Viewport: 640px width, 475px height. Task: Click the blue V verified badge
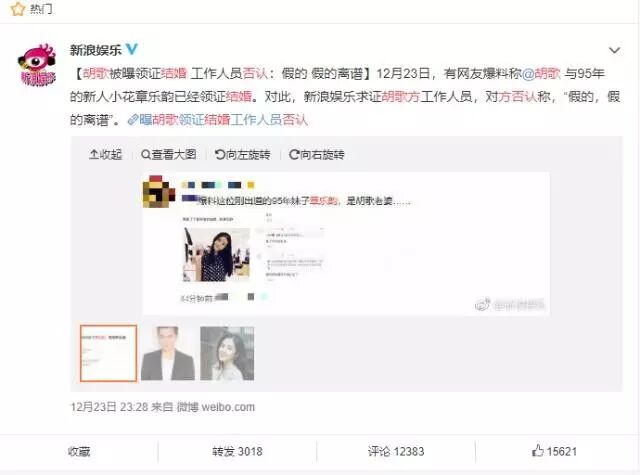coord(131,49)
